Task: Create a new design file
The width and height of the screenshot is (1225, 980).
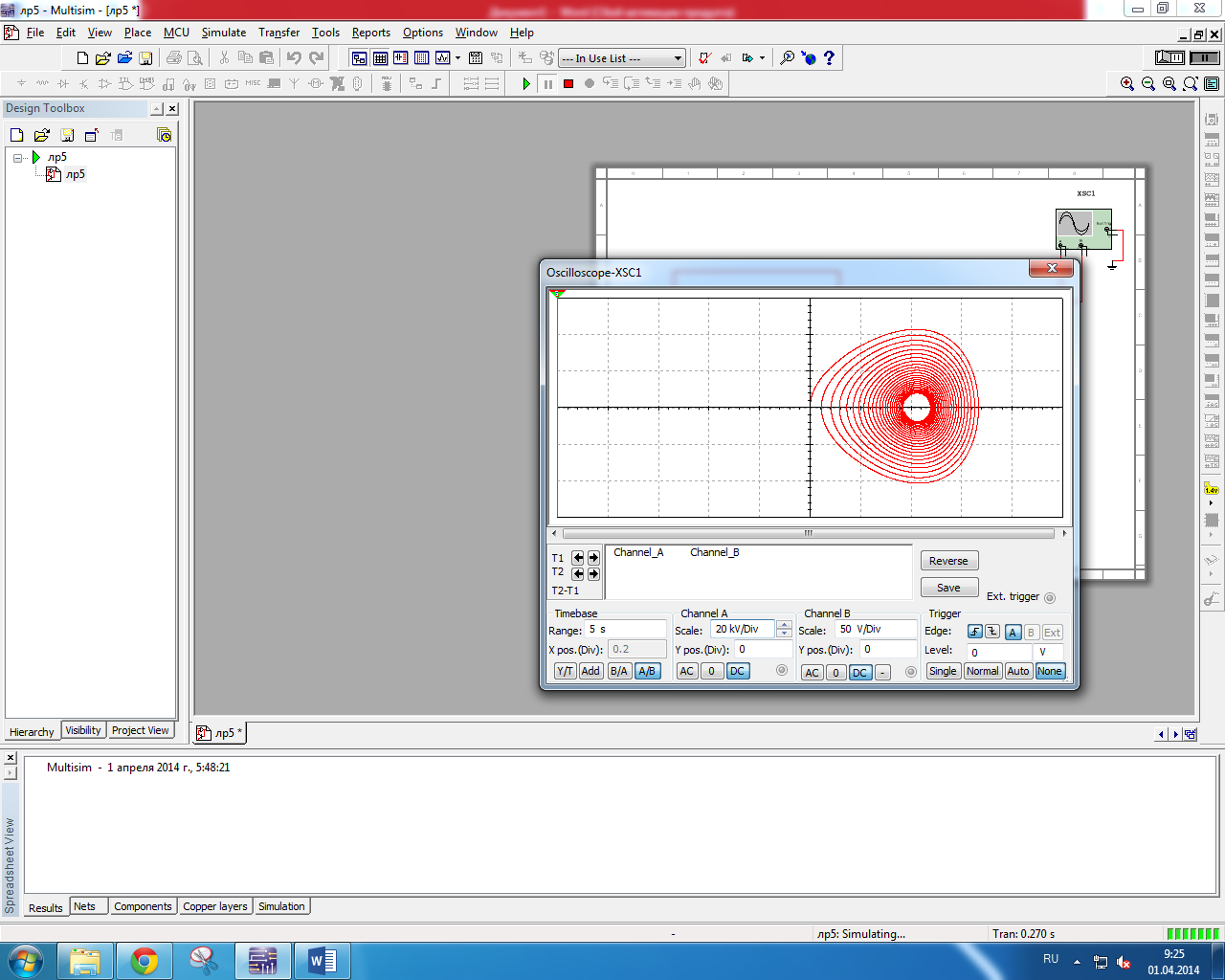Action: (82, 58)
